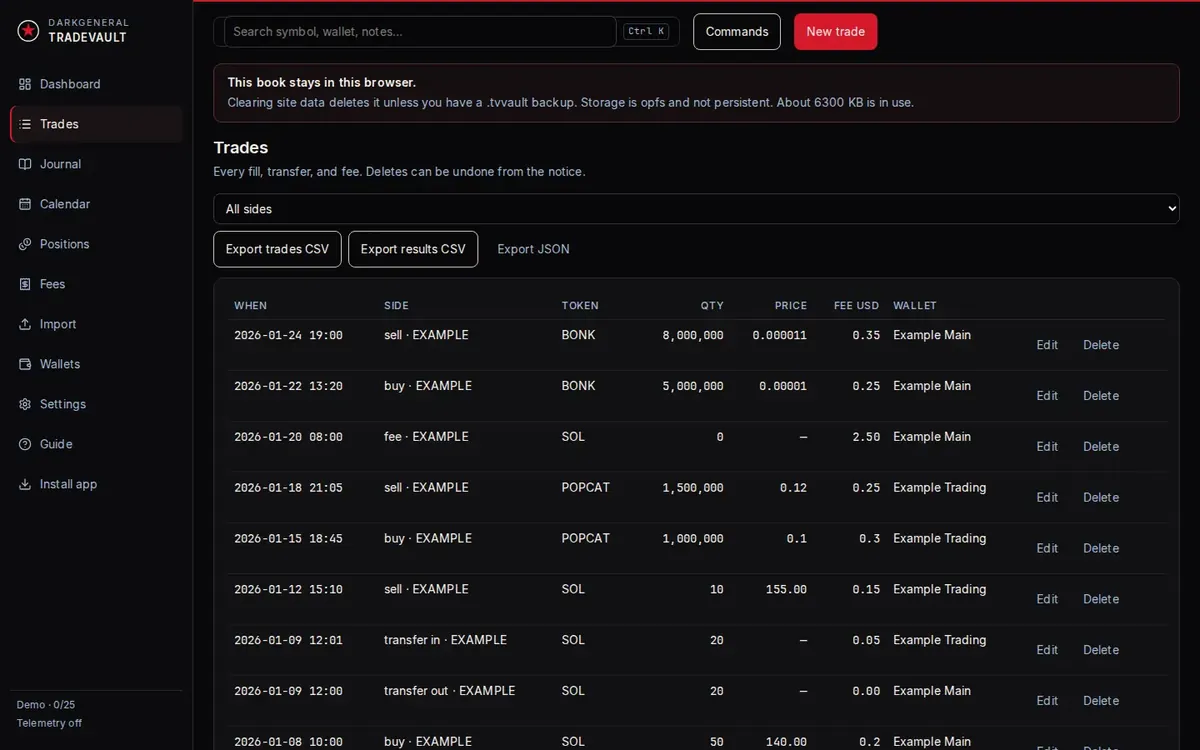The height and width of the screenshot is (750, 1200).
Task: Edit the SOL sell trade from 2026-01-12
Action: 1047,599
